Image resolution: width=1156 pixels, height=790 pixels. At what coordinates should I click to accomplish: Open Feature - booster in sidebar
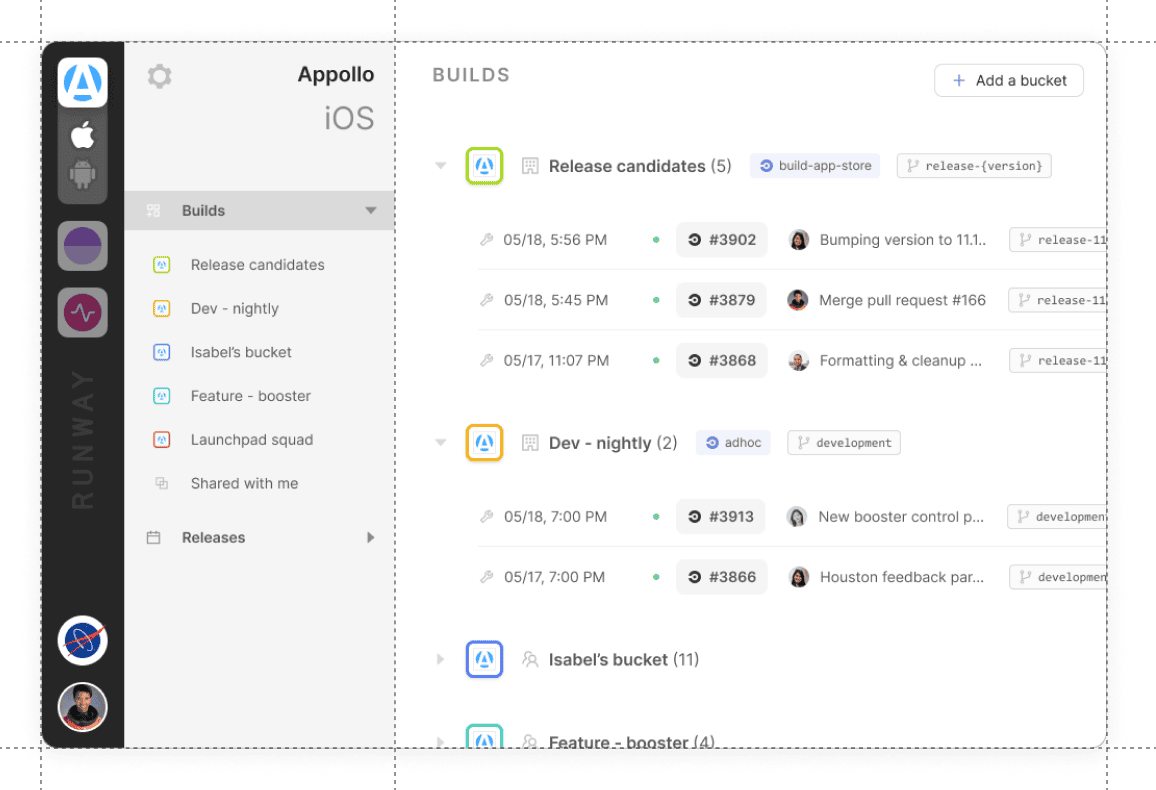tap(251, 396)
